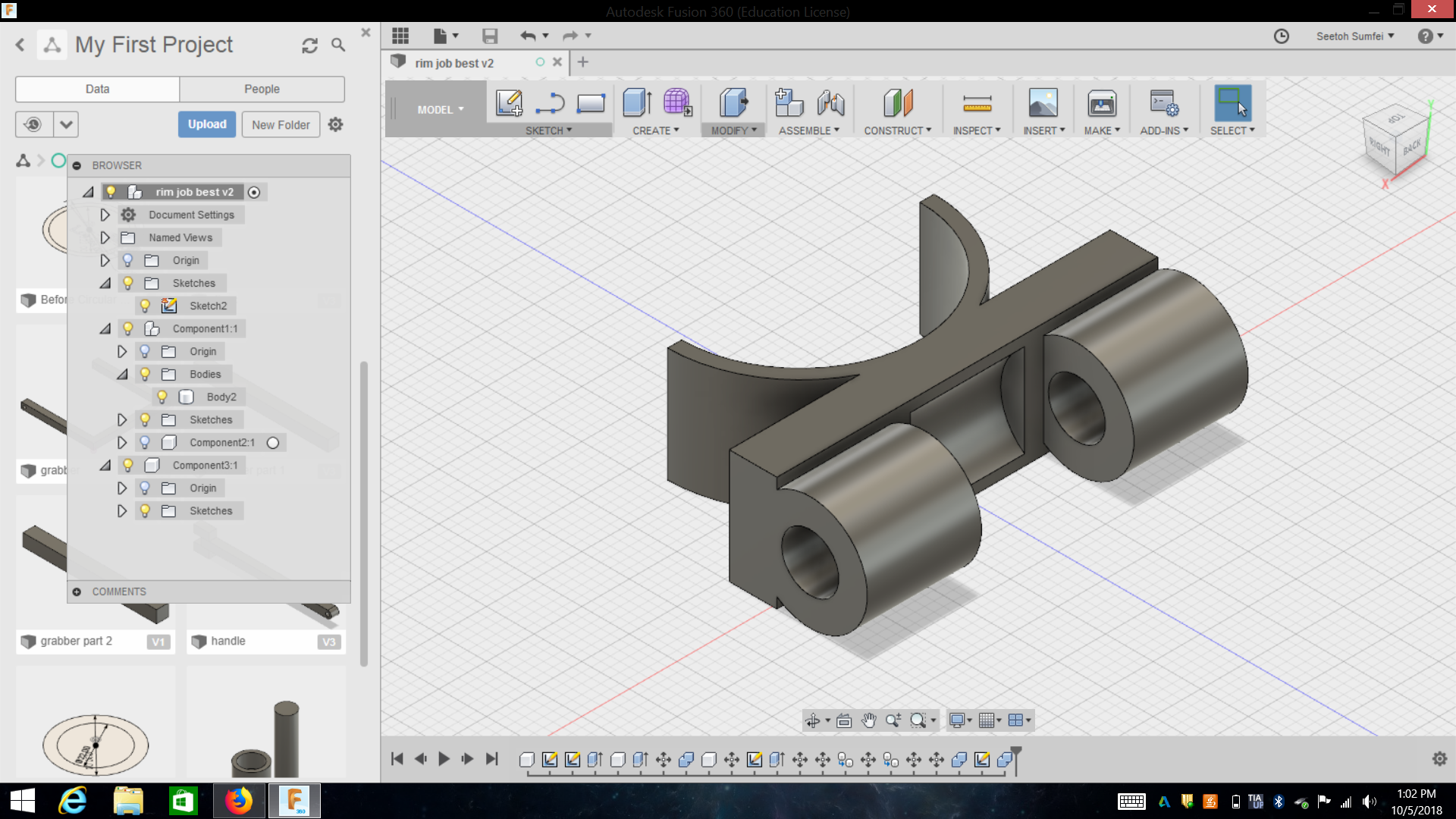Click the Upload button
This screenshot has width=1456, height=819.
coord(207,124)
